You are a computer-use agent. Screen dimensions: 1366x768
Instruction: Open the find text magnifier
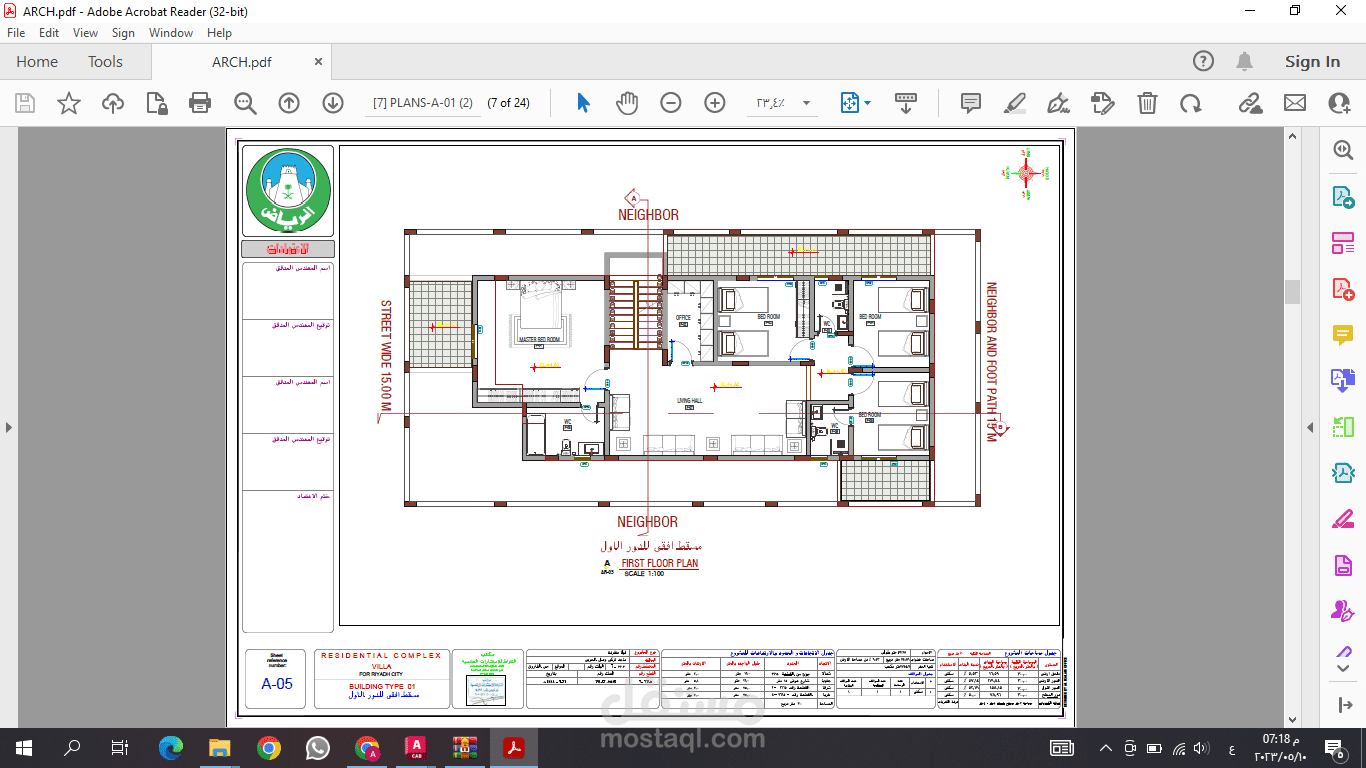coord(245,103)
